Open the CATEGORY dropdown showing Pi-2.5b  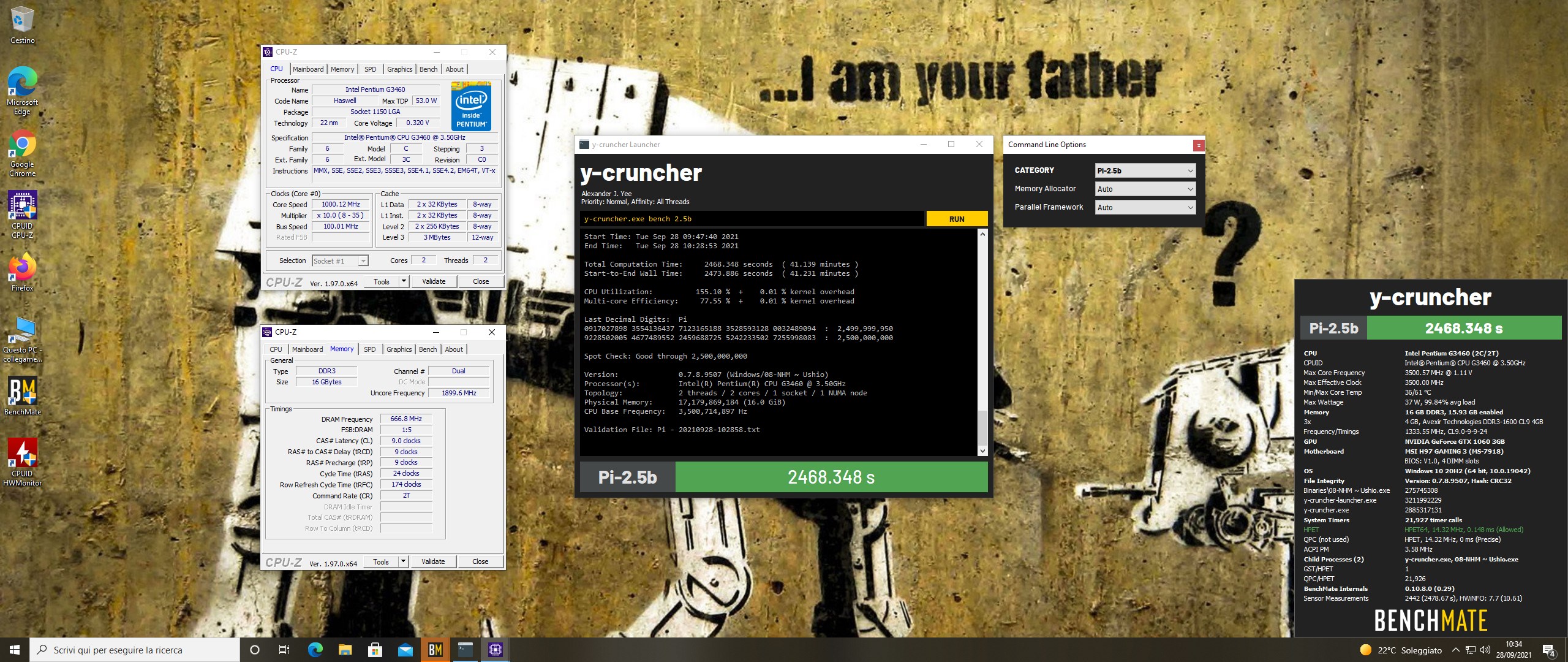pyautogui.click(x=1145, y=170)
